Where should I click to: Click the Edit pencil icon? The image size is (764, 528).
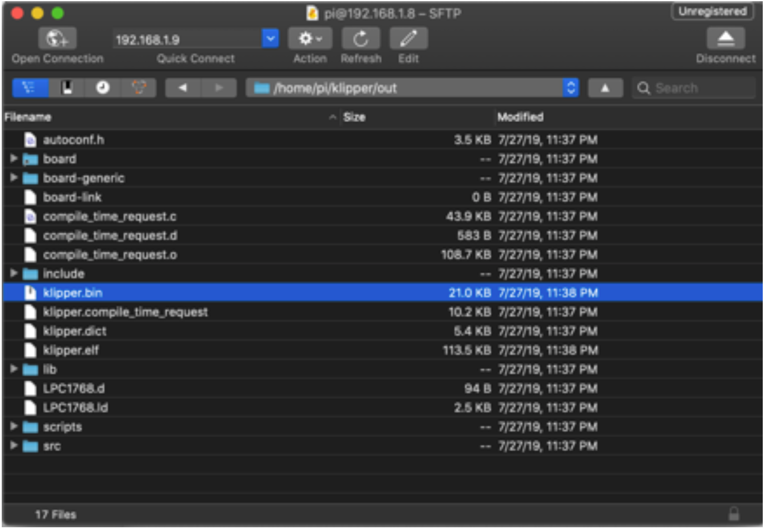408,39
